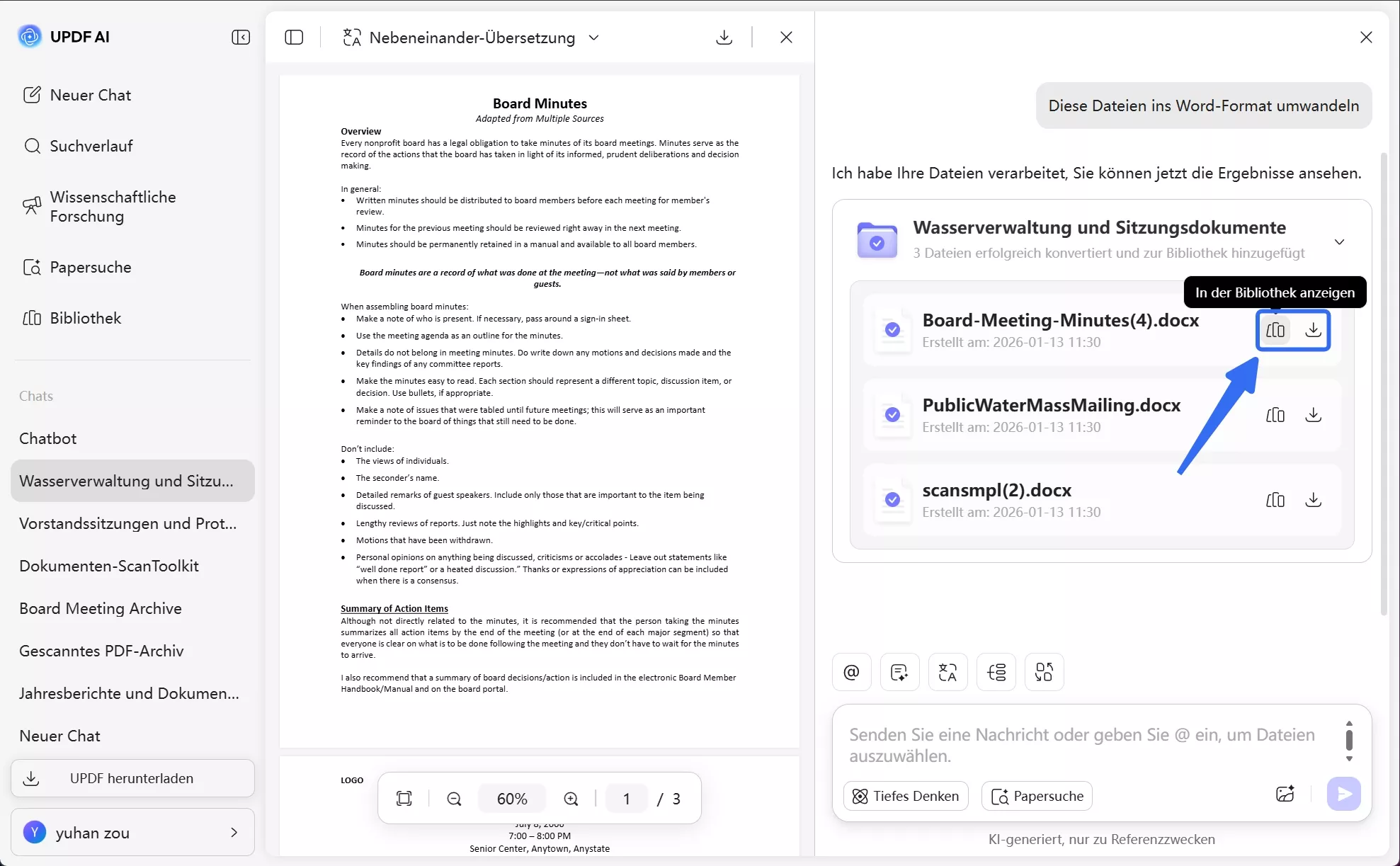Show Board-Meeting-Minutes(4).docx in the library

tap(1275, 330)
